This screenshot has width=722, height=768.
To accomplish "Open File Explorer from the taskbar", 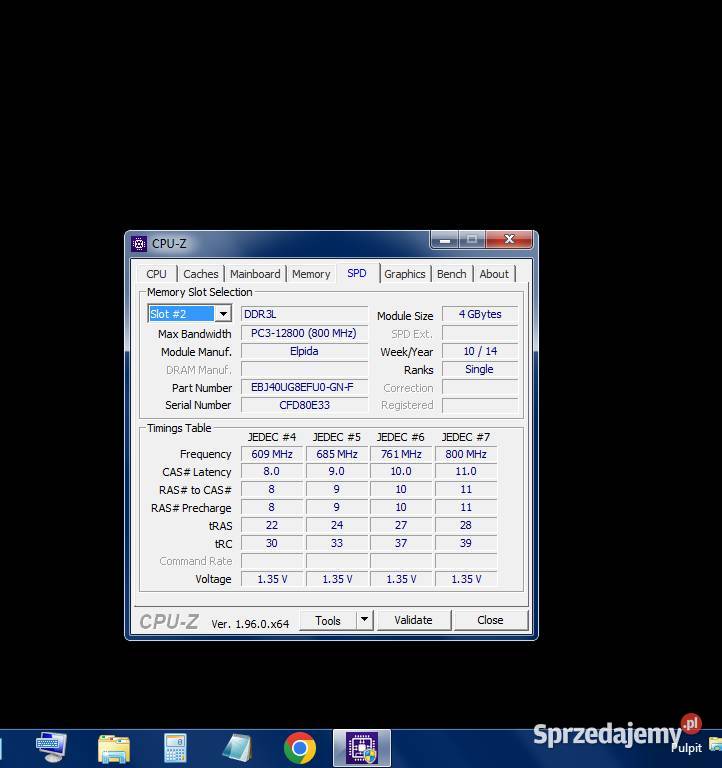I will pos(113,747).
